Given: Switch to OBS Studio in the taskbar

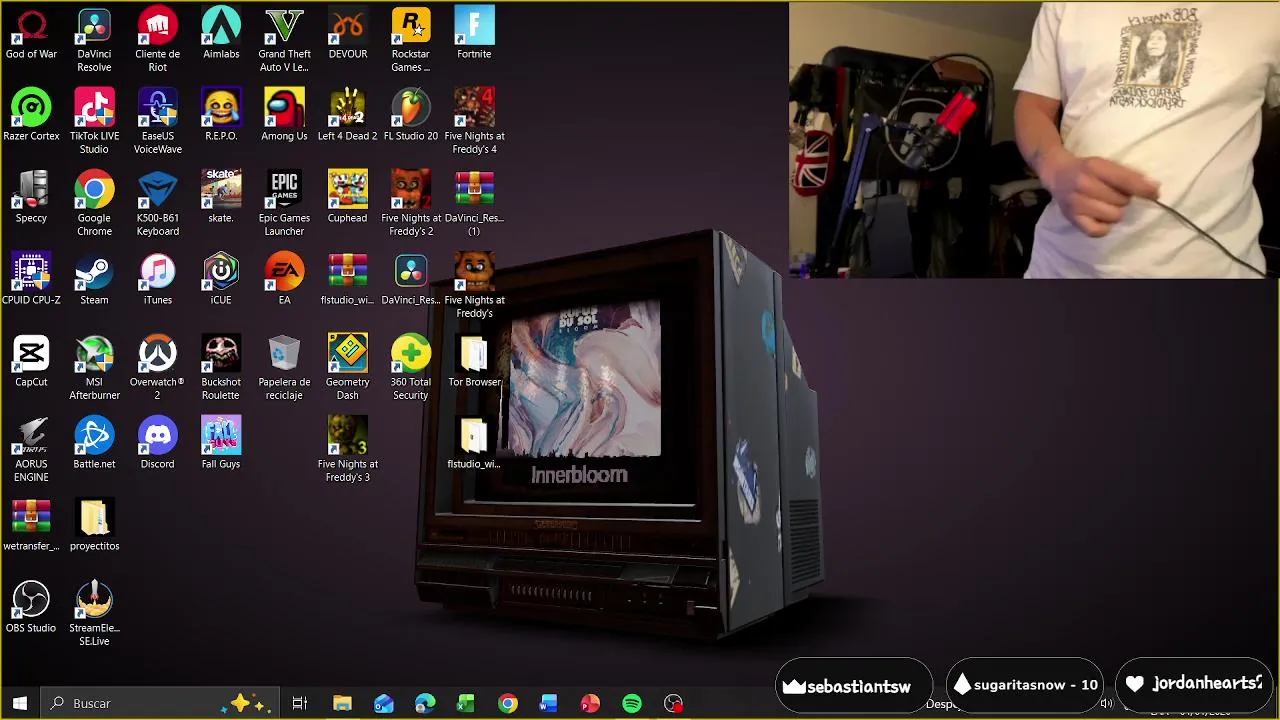Looking at the screenshot, I should 674,703.
